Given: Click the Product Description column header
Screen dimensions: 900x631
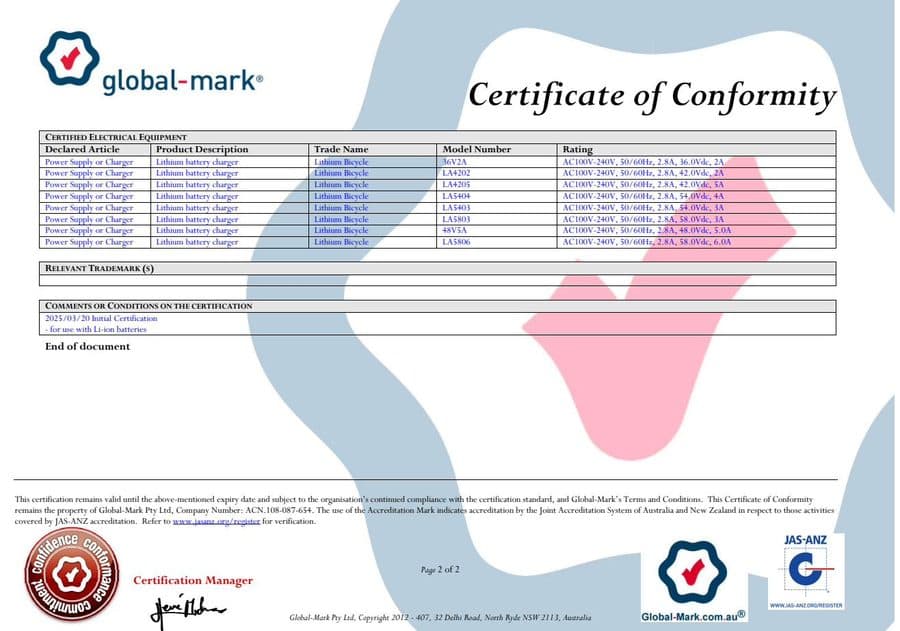Looking at the screenshot, I should click(202, 149).
